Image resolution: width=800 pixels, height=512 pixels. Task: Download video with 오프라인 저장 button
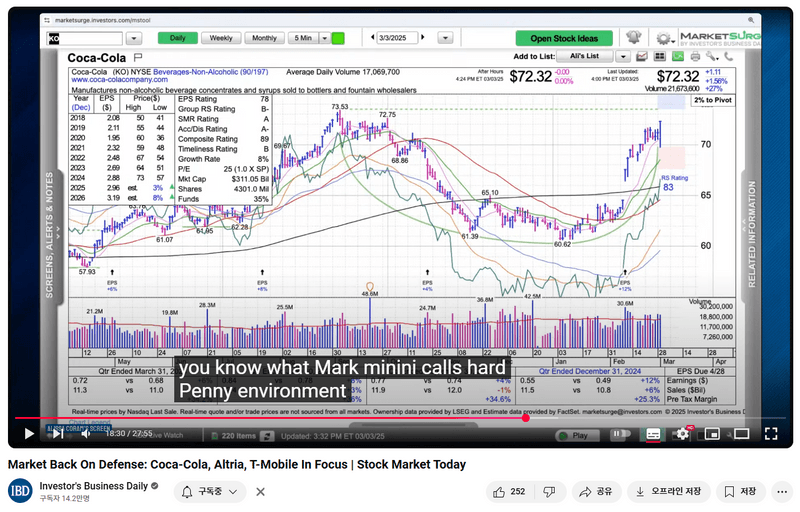coord(668,492)
